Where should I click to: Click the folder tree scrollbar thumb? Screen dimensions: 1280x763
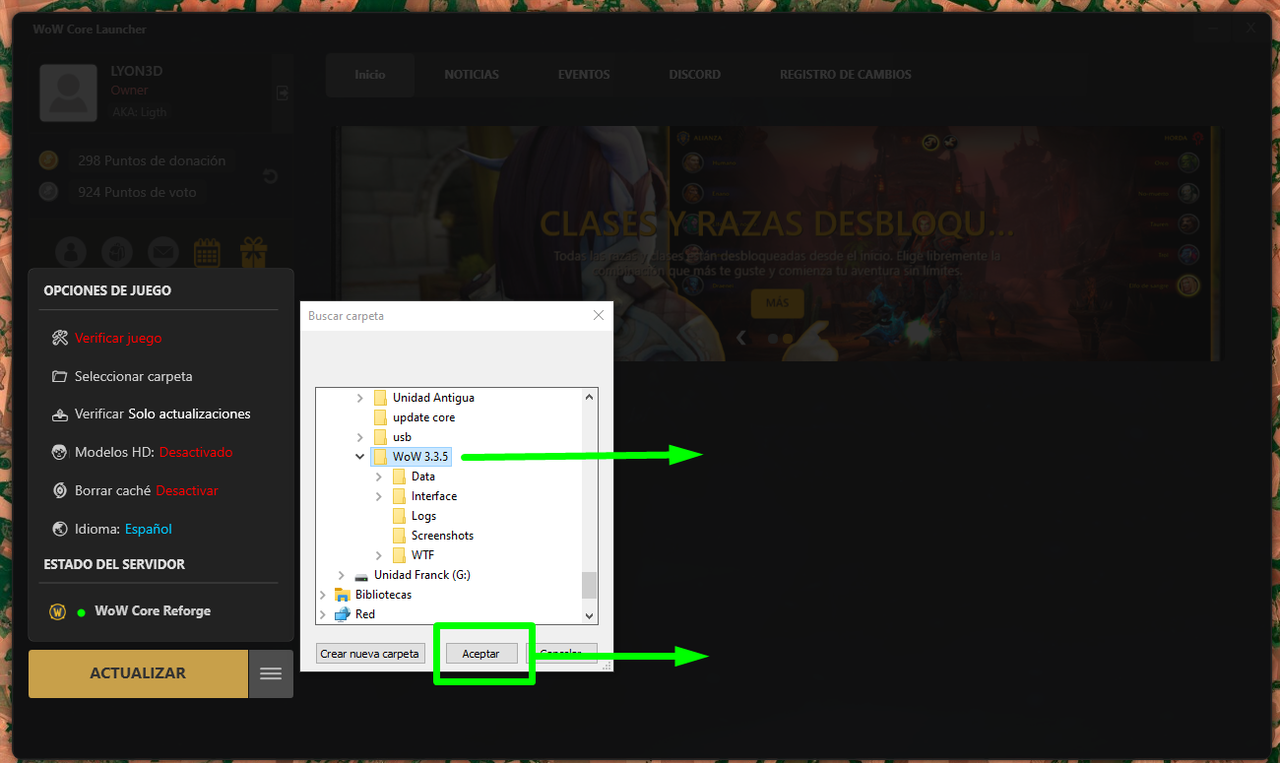pos(589,584)
